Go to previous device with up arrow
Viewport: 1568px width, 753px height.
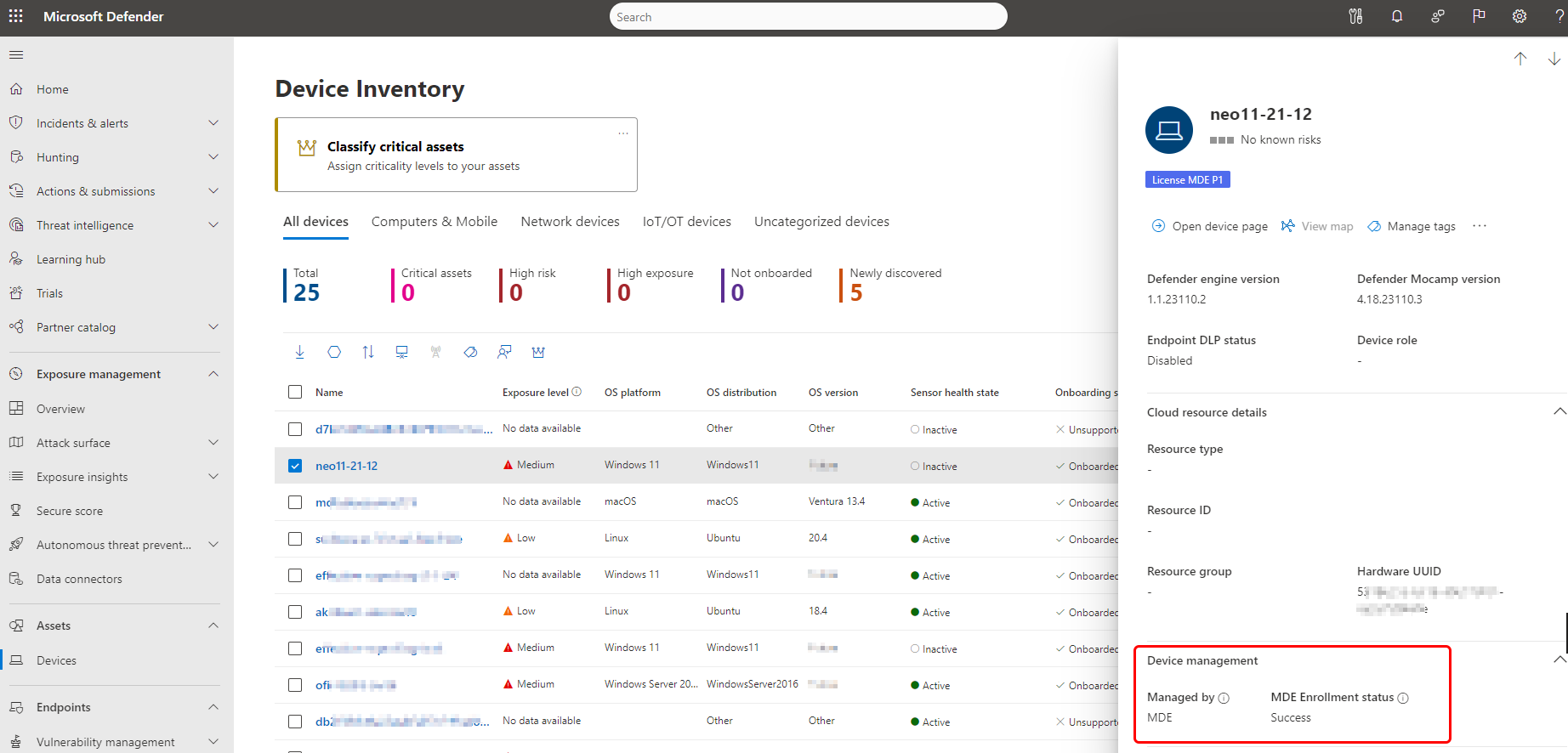pyautogui.click(x=1520, y=59)
